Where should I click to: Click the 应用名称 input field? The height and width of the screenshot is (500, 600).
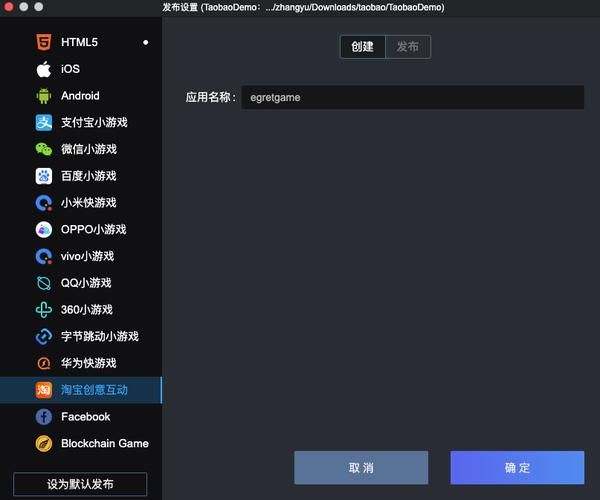(x=412, y=97)
